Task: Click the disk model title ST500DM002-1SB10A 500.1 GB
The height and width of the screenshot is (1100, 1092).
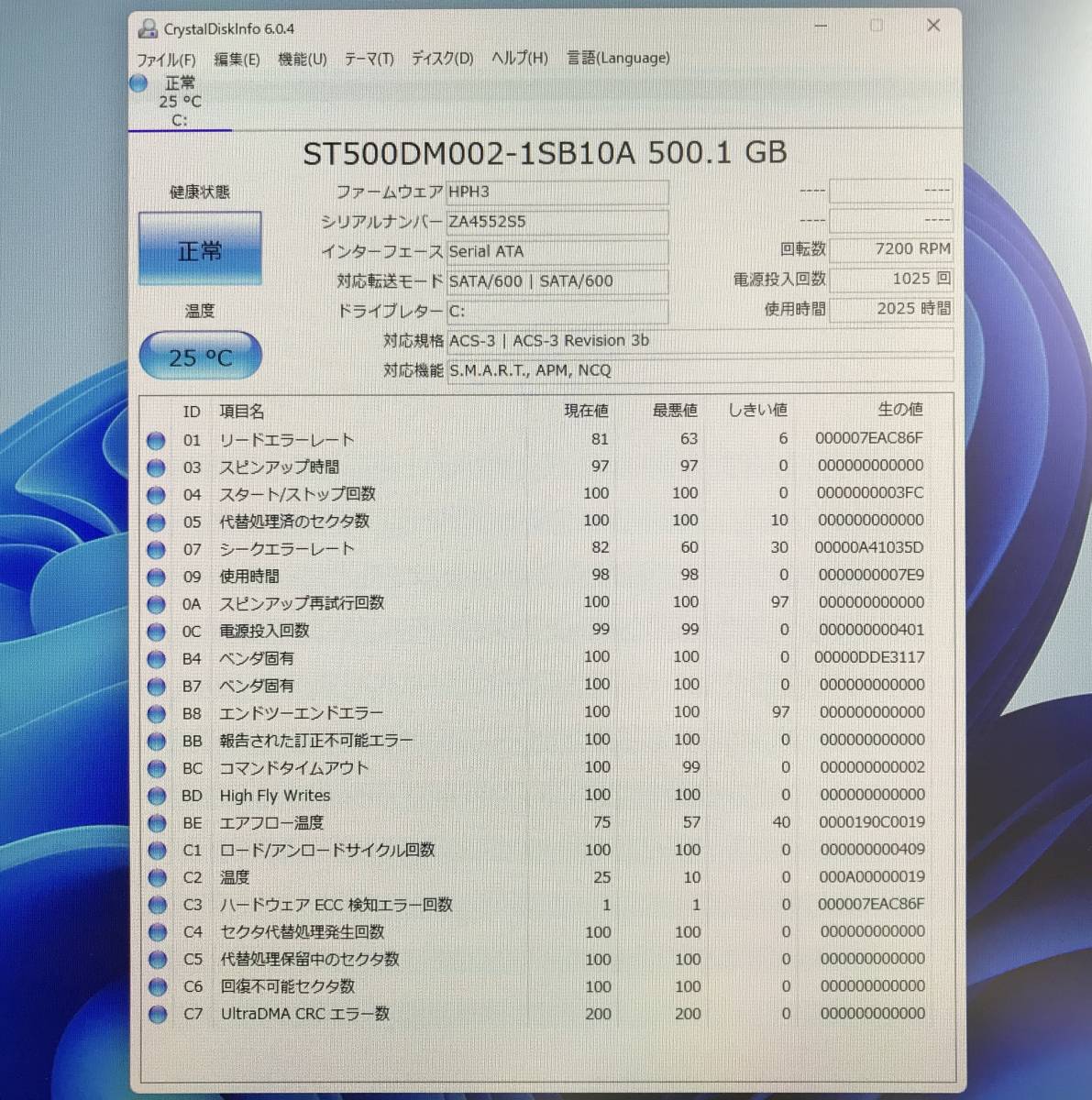Action: 545,153
